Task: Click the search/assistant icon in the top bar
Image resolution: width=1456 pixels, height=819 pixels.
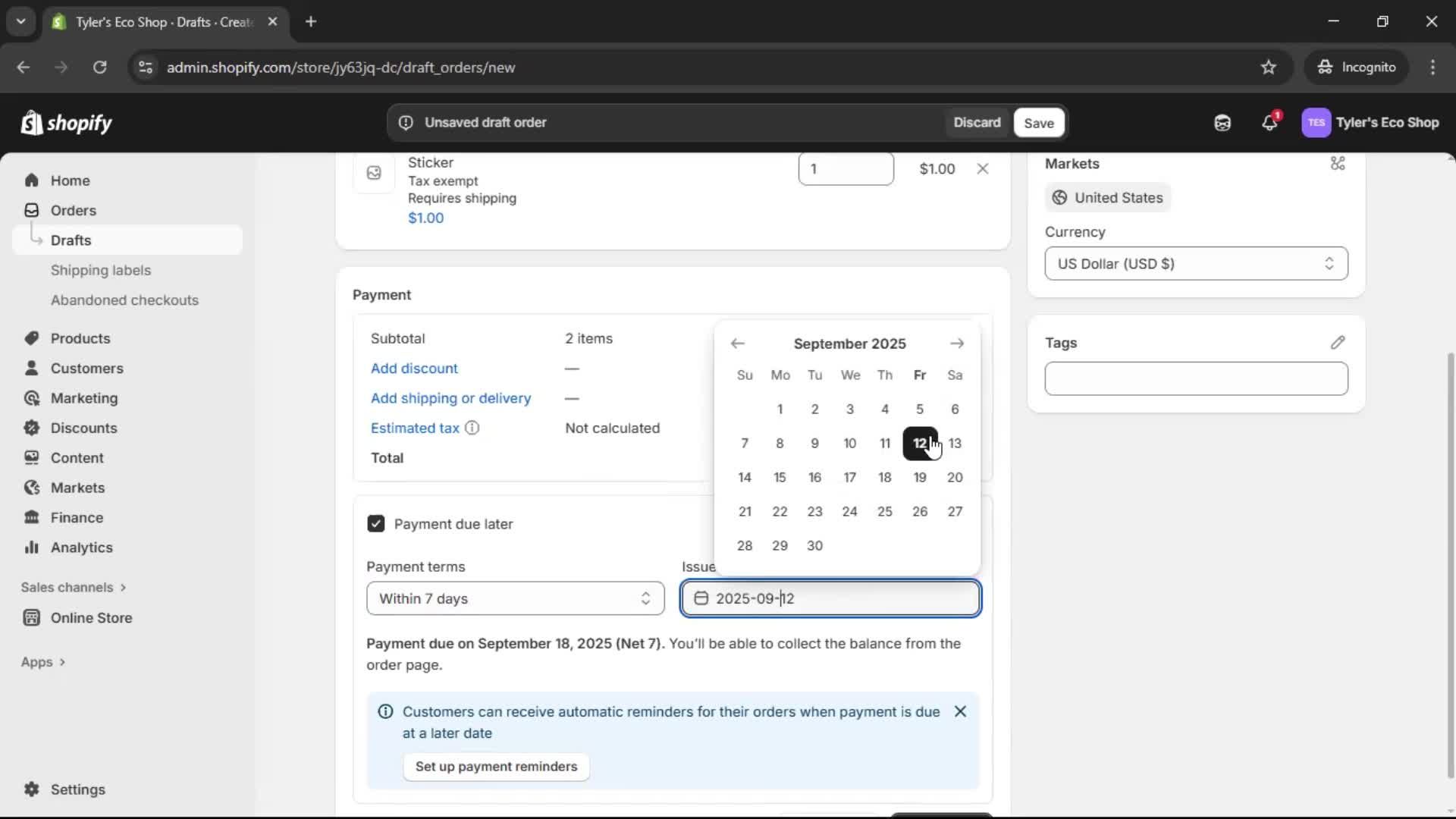Action: [1222, 123]
